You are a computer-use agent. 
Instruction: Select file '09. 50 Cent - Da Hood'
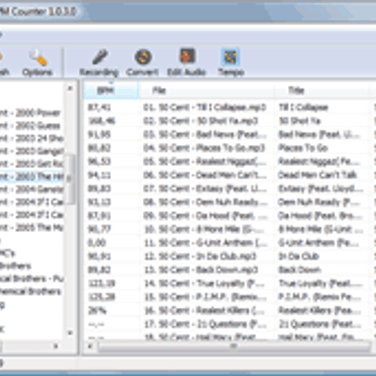click(x=205, y=216)
